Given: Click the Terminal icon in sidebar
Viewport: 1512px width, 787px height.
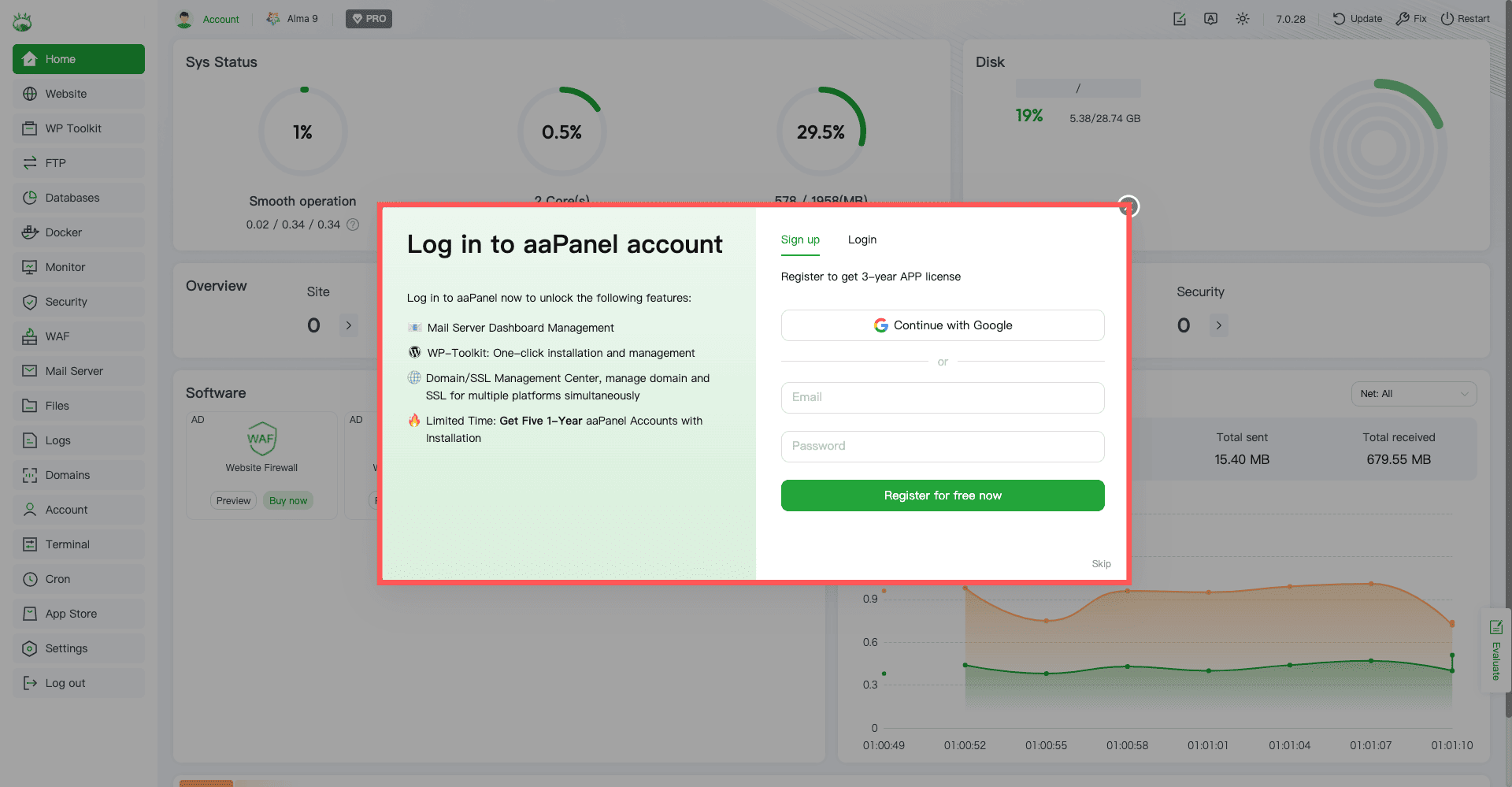Looking at the screenshot, I should coord(30,544).
